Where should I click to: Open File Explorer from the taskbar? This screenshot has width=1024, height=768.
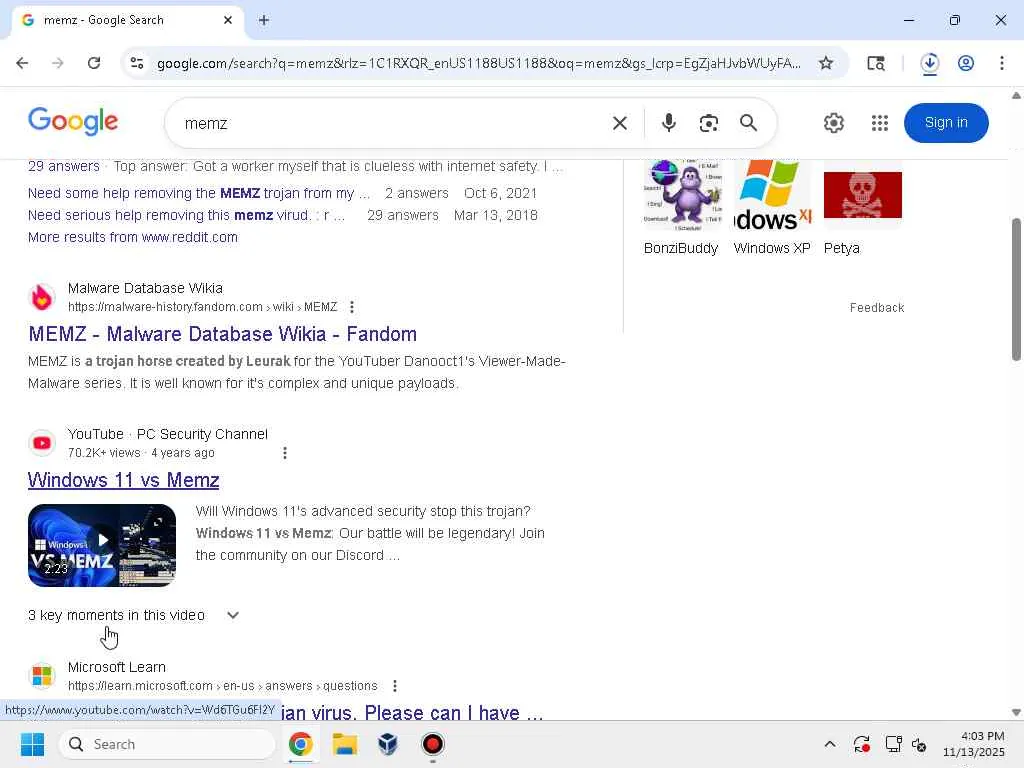pyautogui.click(x=345, y=744)
